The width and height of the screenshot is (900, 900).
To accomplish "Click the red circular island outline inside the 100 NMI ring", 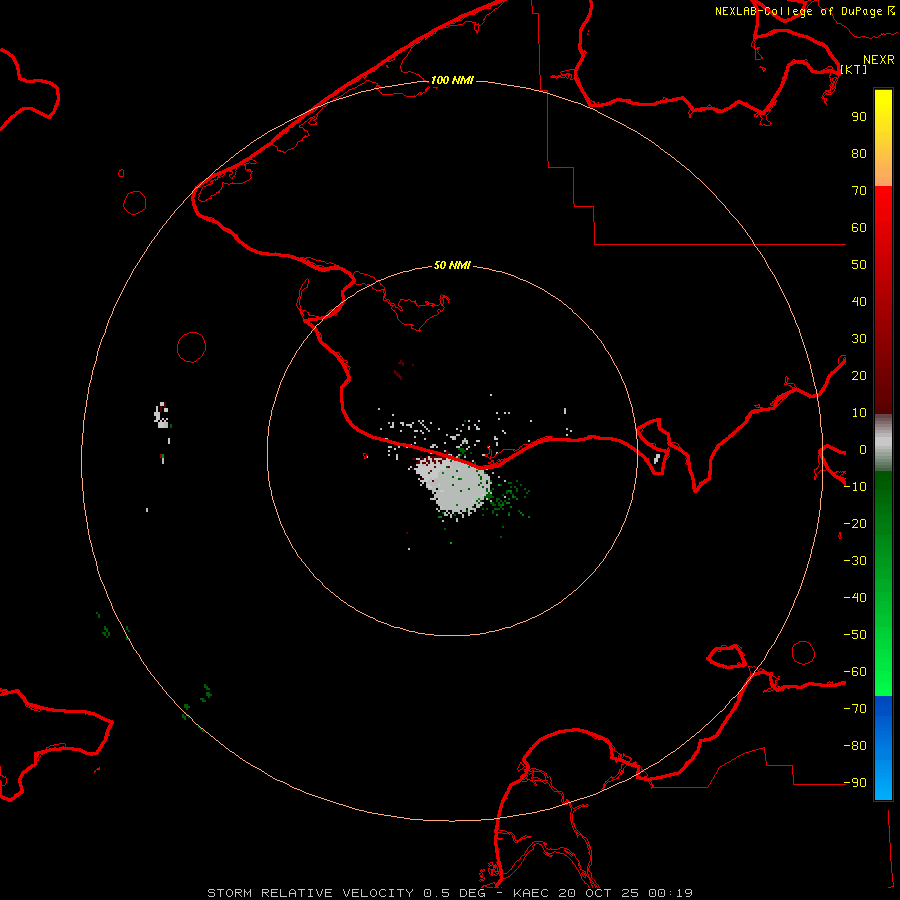I will 191,347.
